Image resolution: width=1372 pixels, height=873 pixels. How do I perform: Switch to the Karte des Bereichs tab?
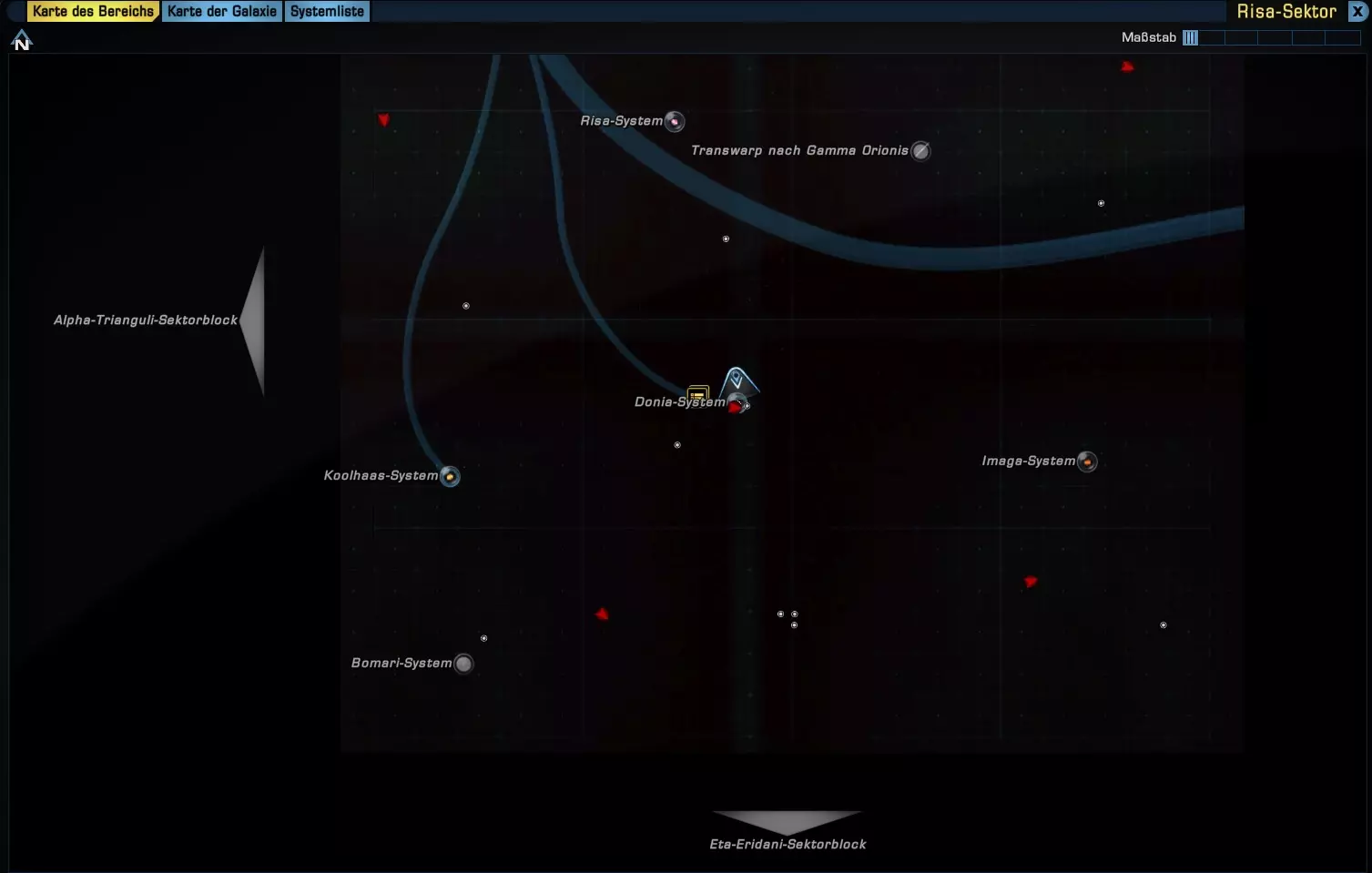[x=94, y=11]
